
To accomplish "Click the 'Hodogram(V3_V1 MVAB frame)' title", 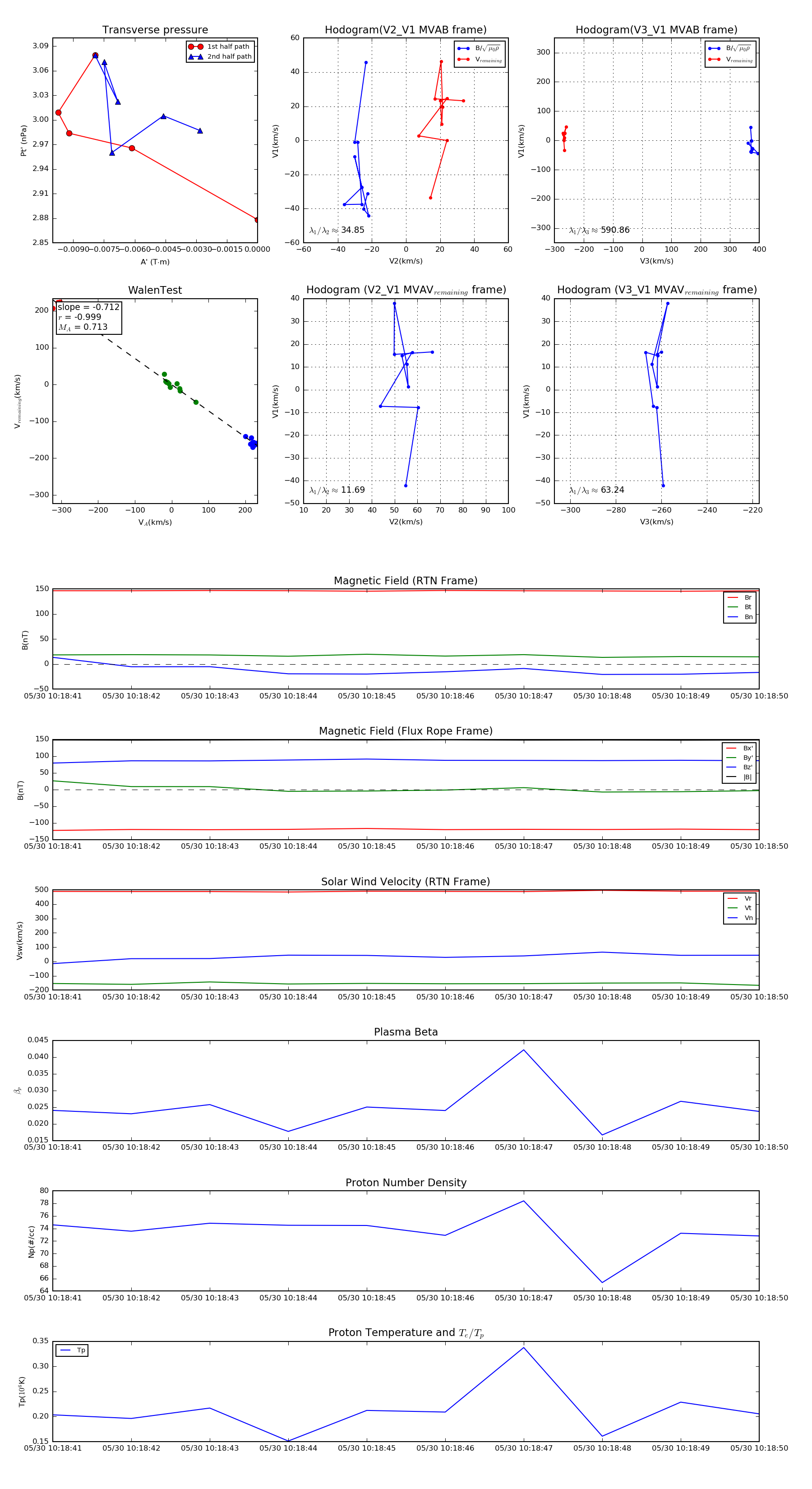I will point(656,30).
